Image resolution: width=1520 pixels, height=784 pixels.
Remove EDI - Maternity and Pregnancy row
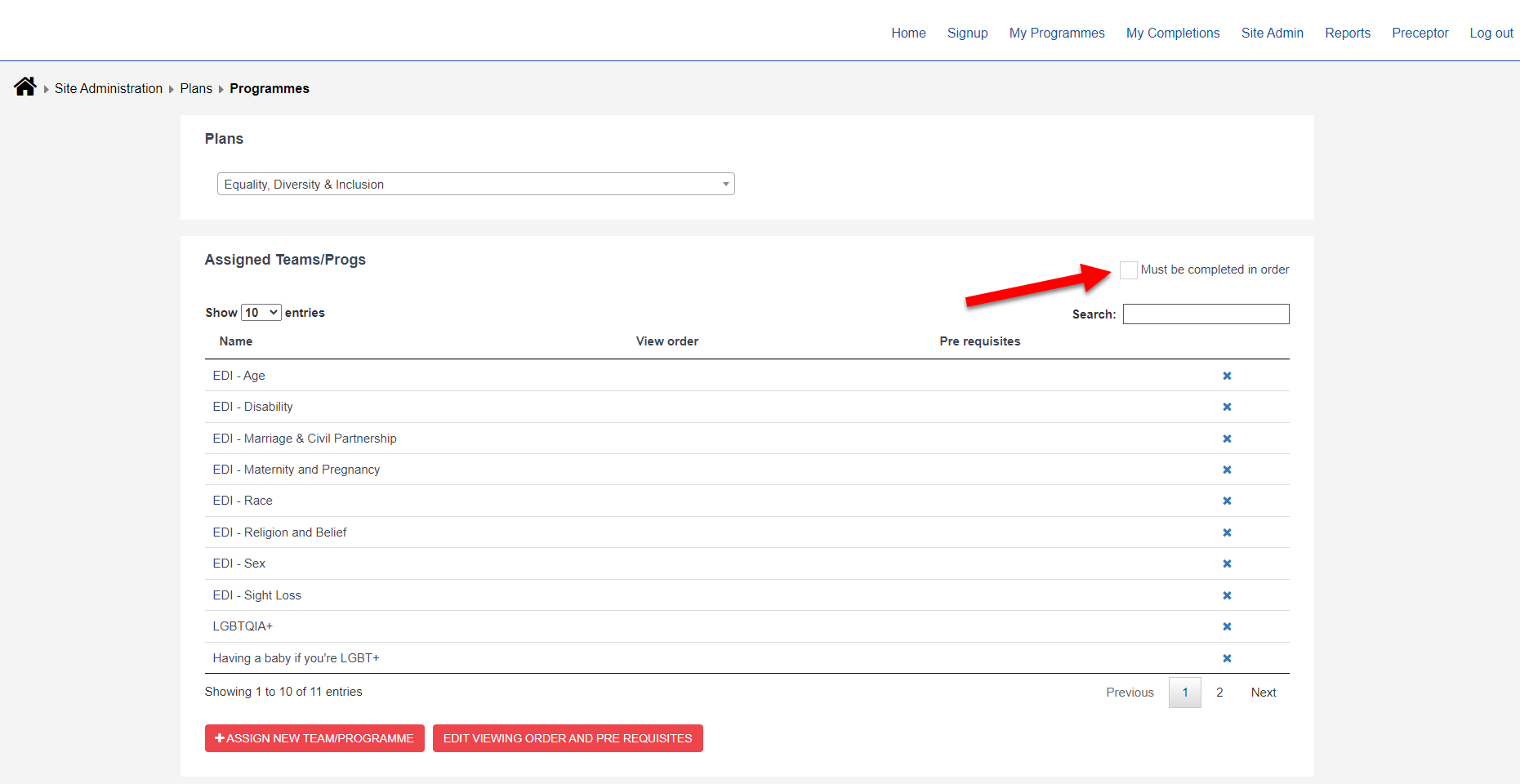(x=1227, y=470)
